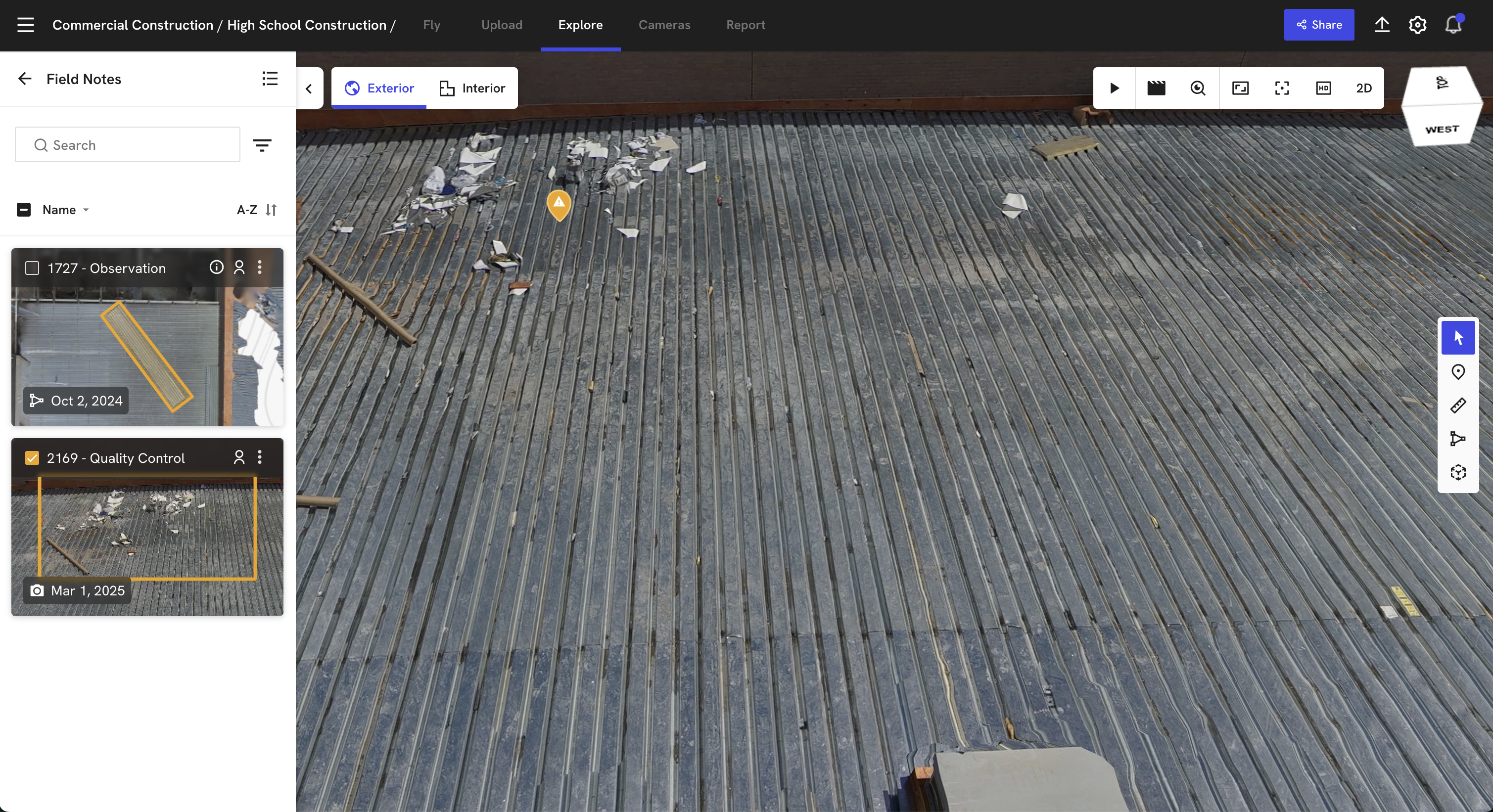Click the focus frame fullscreen icon
The width and height of the screenshot is (1493, 812).
(1282, 88)
